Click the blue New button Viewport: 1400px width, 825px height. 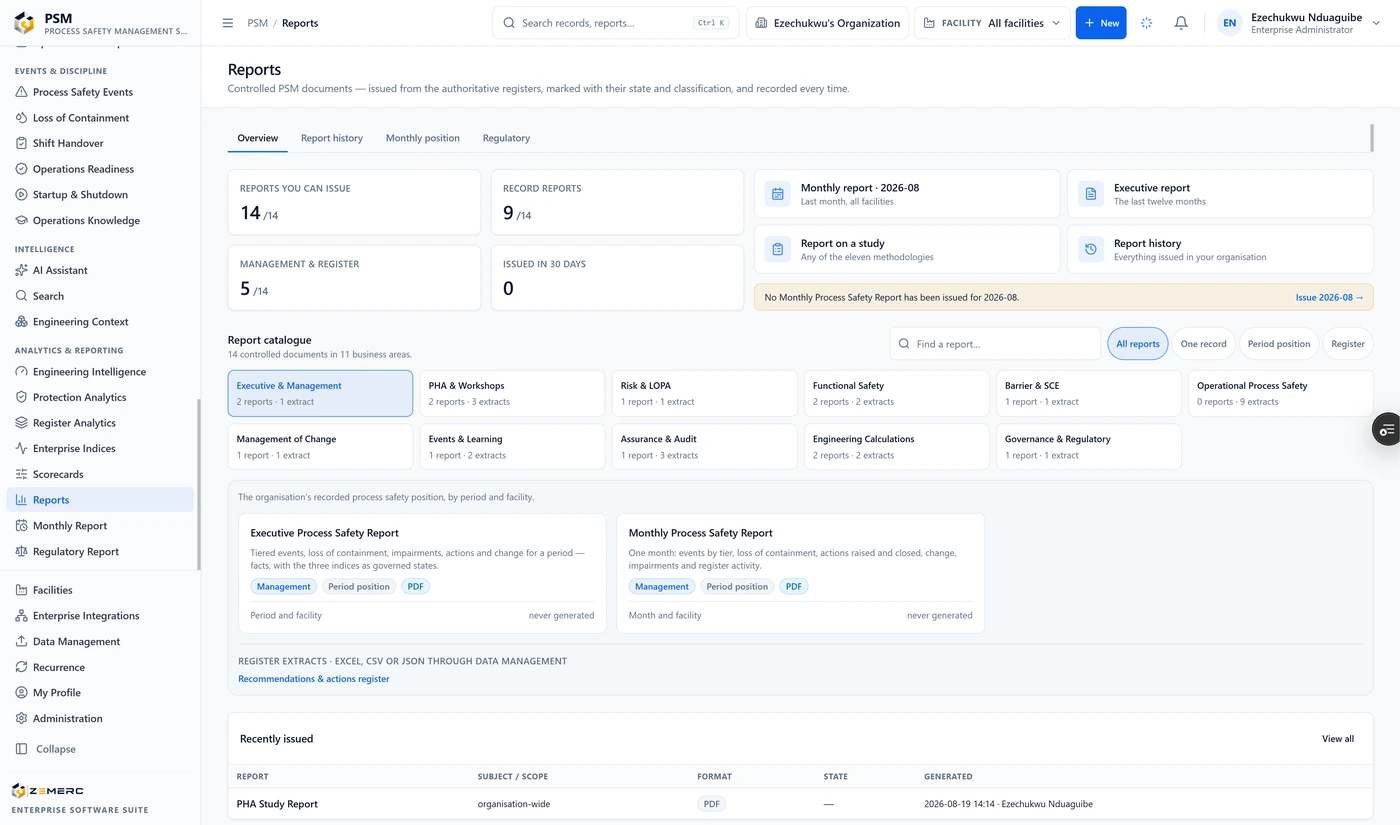click(x=1101, y=23)
